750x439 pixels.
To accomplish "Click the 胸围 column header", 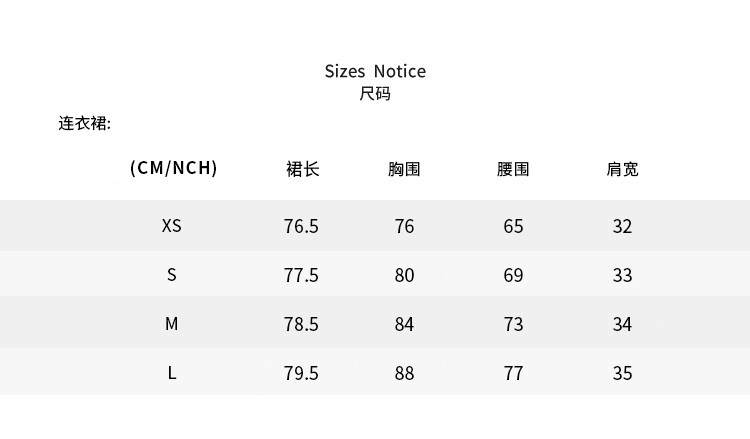I will (404, 169).
